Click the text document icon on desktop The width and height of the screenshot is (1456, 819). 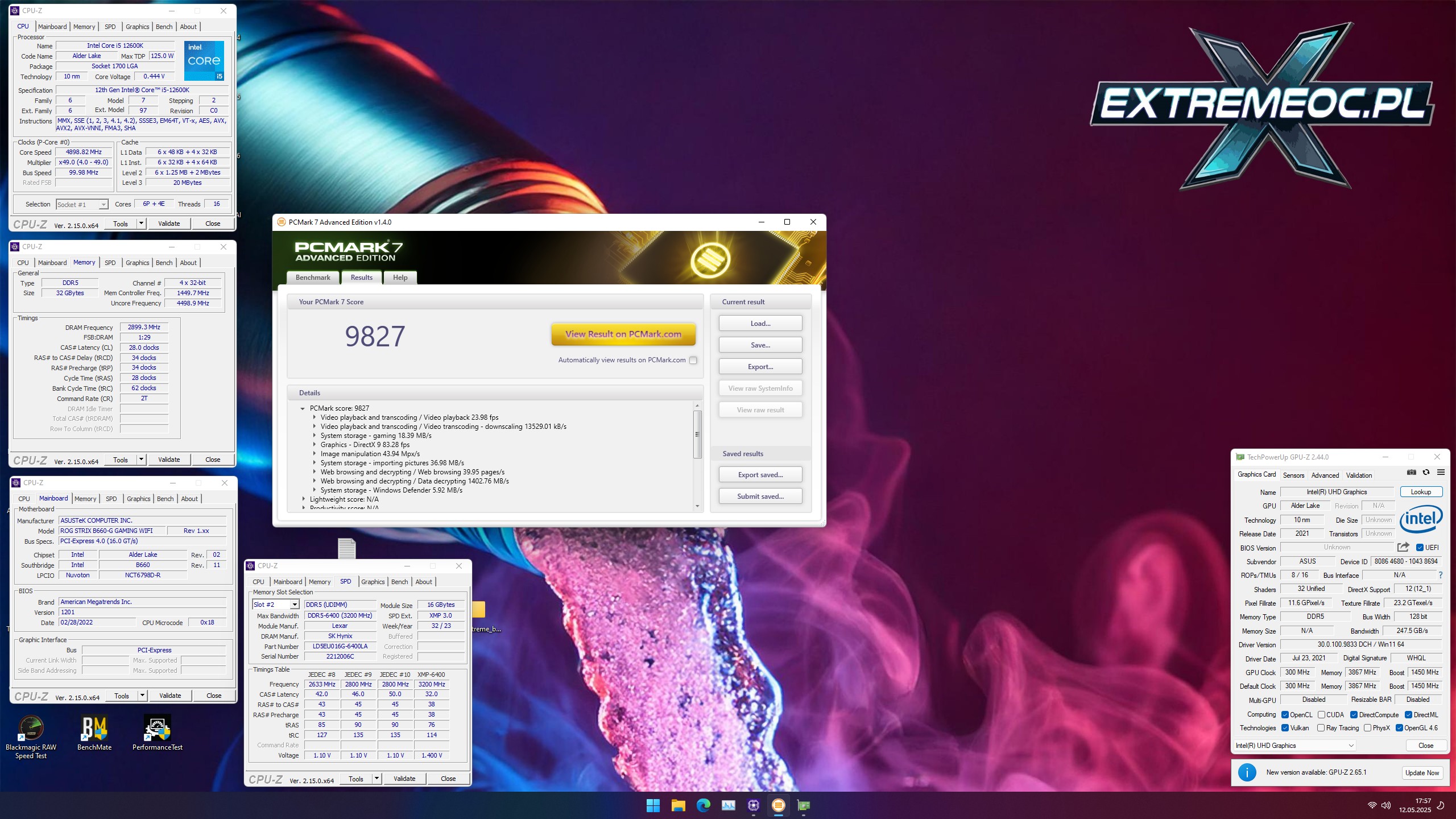coord(347,548)
